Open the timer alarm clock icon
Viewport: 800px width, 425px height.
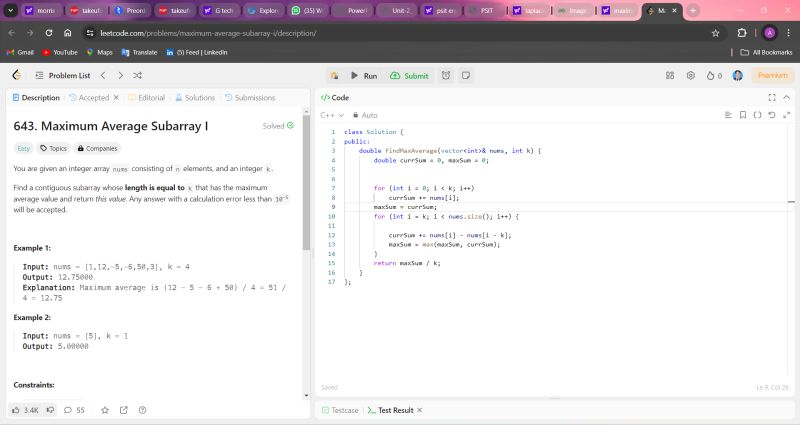pyautogui.click(x=445, y=75)
